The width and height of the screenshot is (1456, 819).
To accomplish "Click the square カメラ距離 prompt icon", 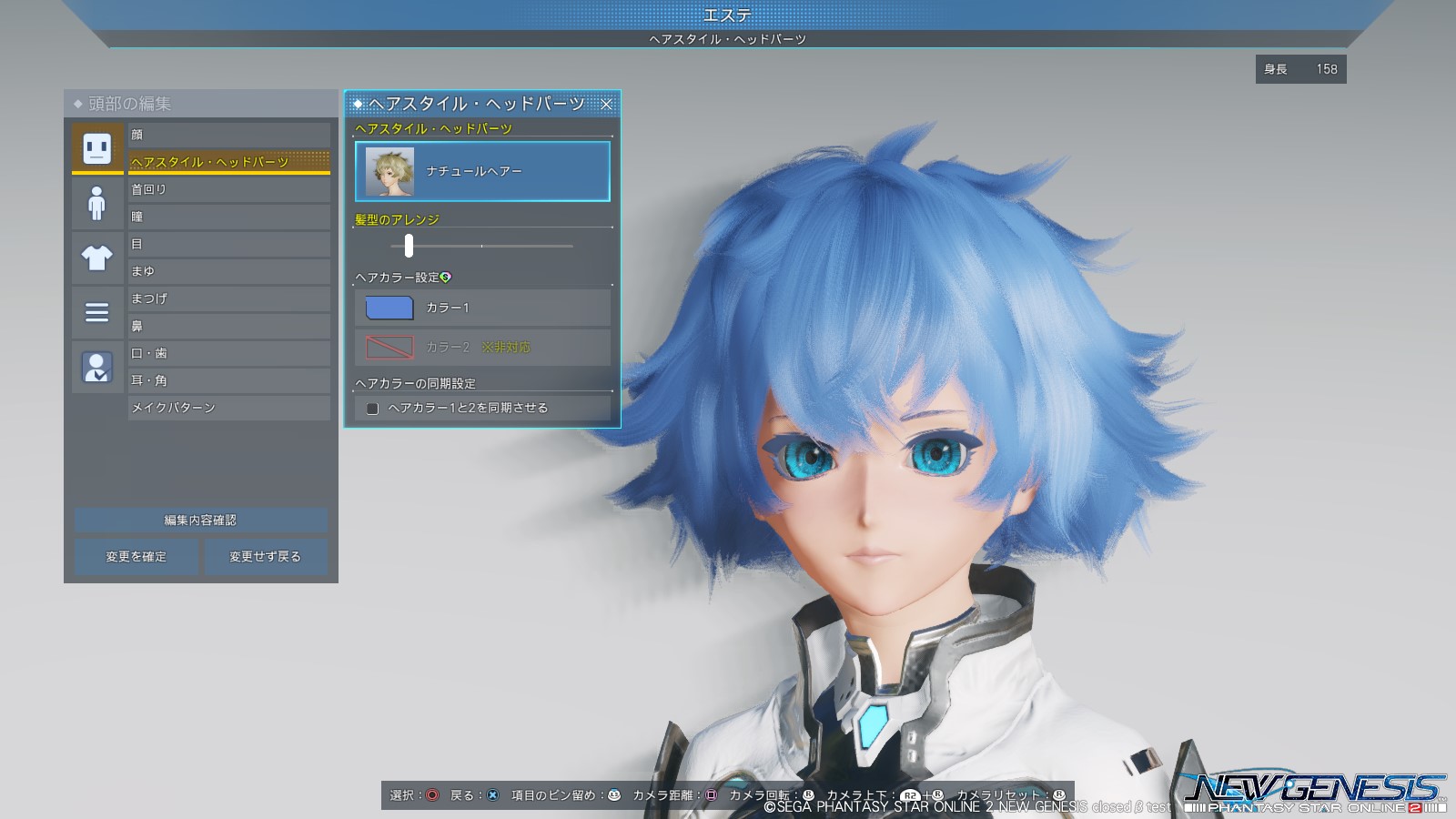I will point(711,795).
